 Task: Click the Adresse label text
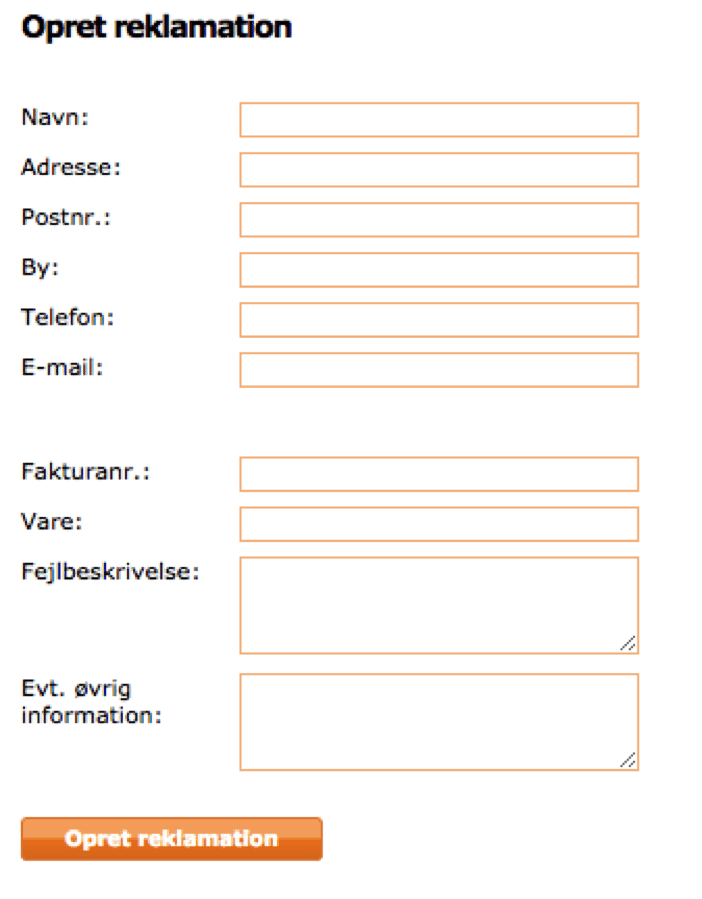click(x=71, y=167)
